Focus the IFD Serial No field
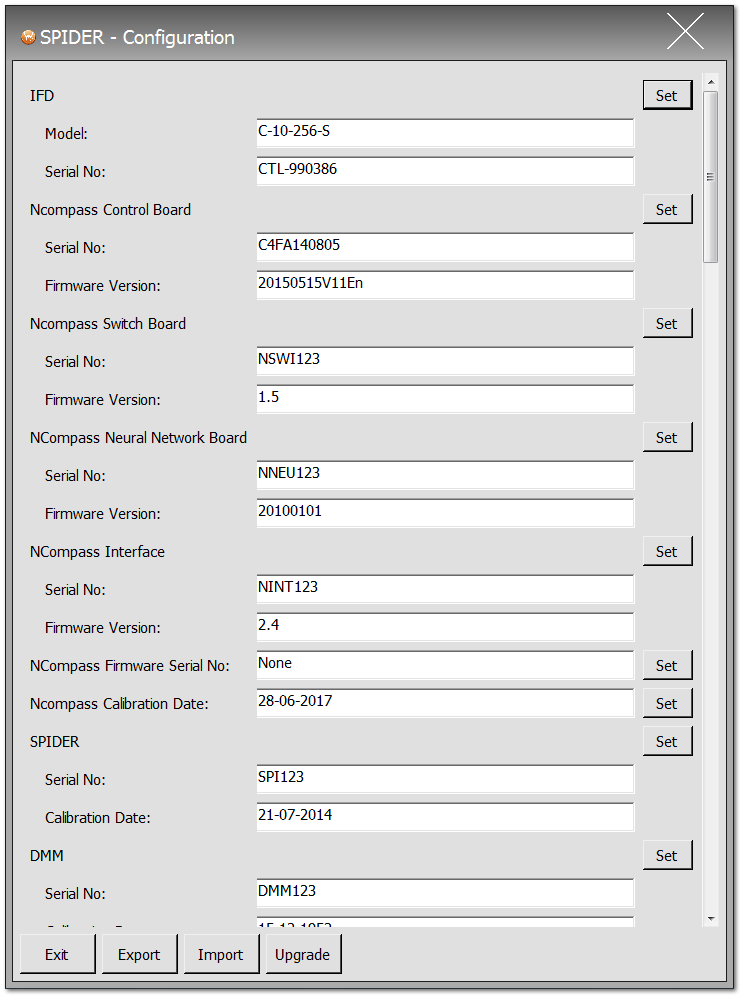Screen dimensions: 743x998 (445, 171)
